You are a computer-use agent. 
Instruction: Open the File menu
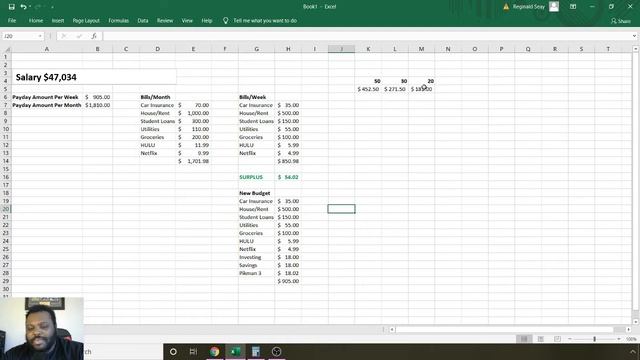[12, 20]
